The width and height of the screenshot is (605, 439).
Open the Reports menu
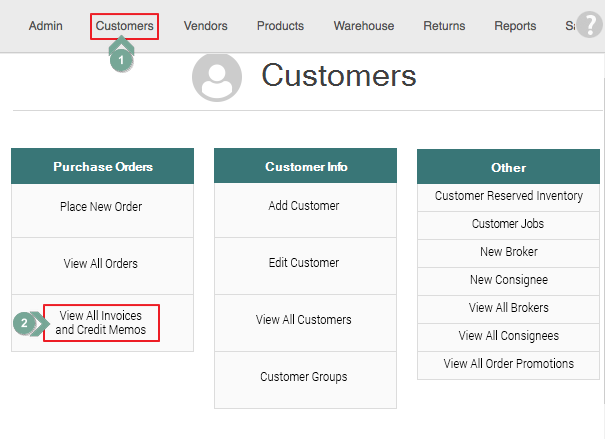(515, 26)
